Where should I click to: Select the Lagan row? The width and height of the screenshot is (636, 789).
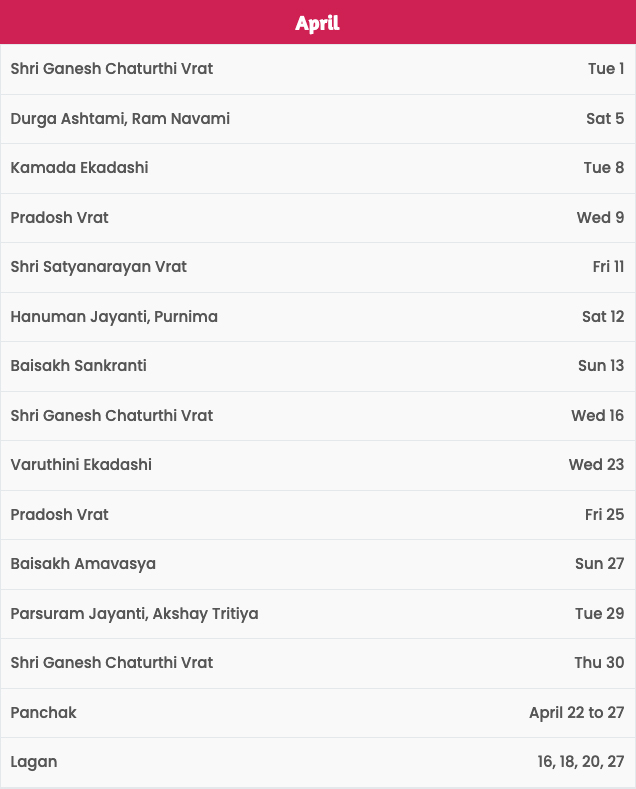[x=318, y=763]
